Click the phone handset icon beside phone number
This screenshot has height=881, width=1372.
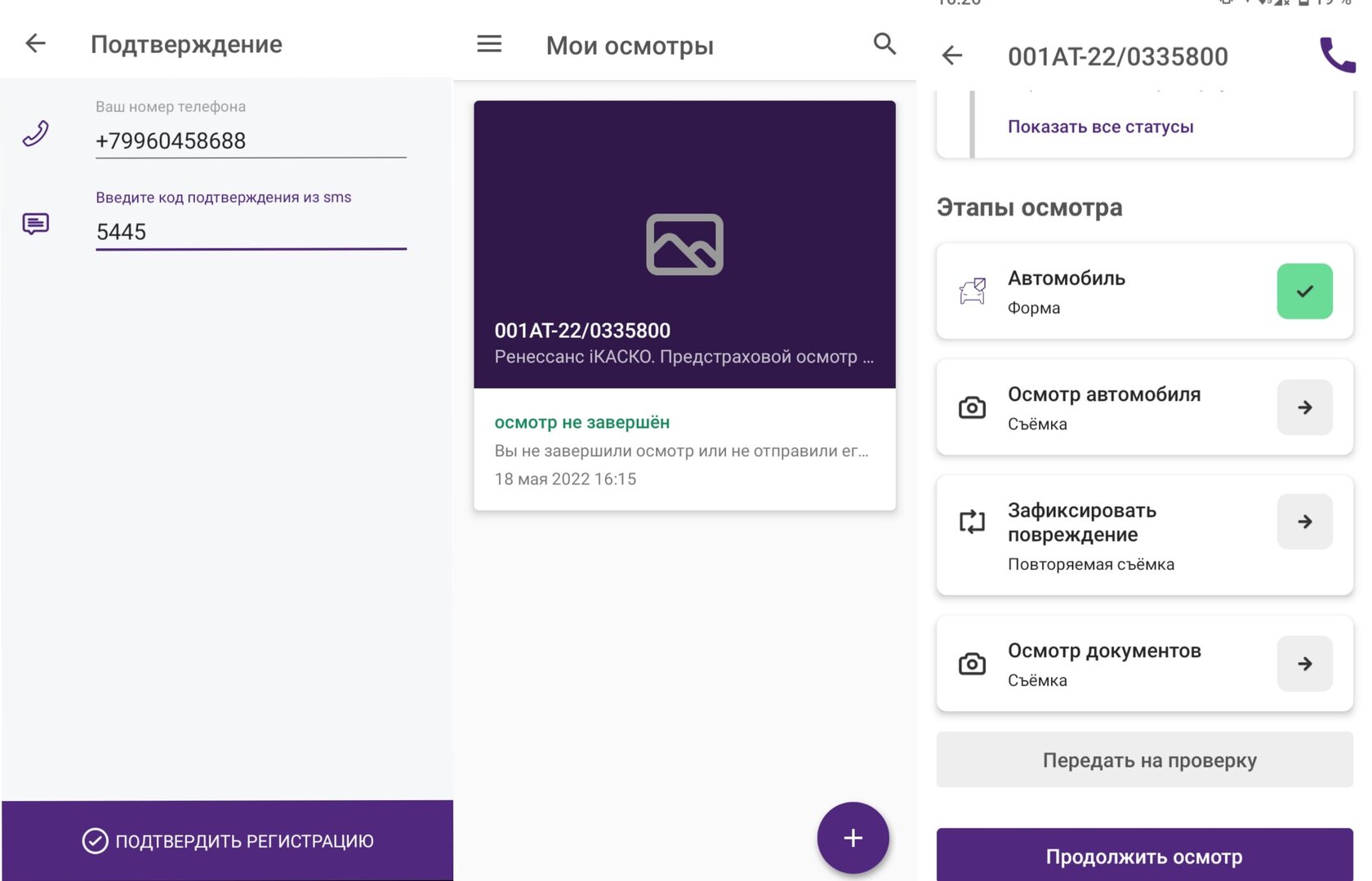(35, 133)
